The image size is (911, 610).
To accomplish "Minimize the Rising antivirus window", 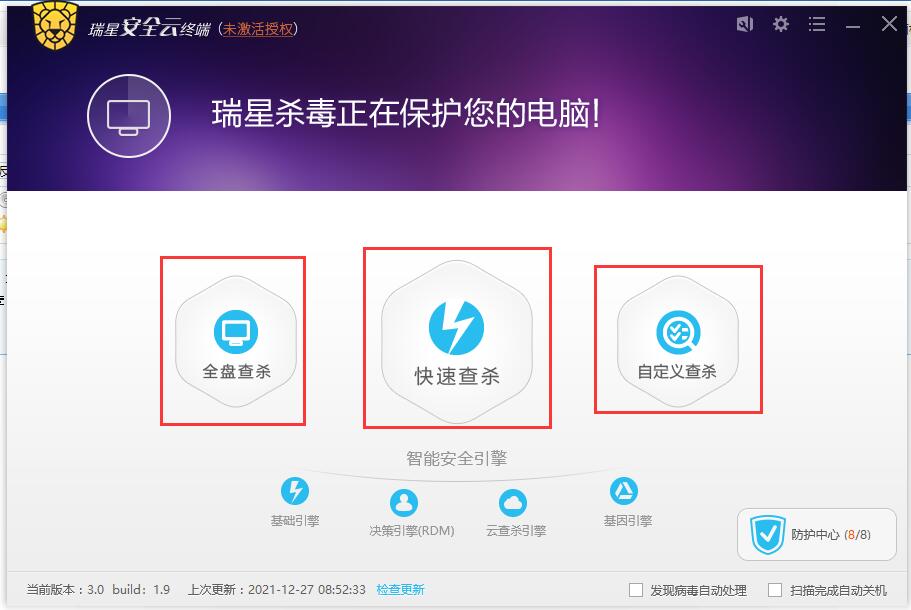I will point(853,26).
